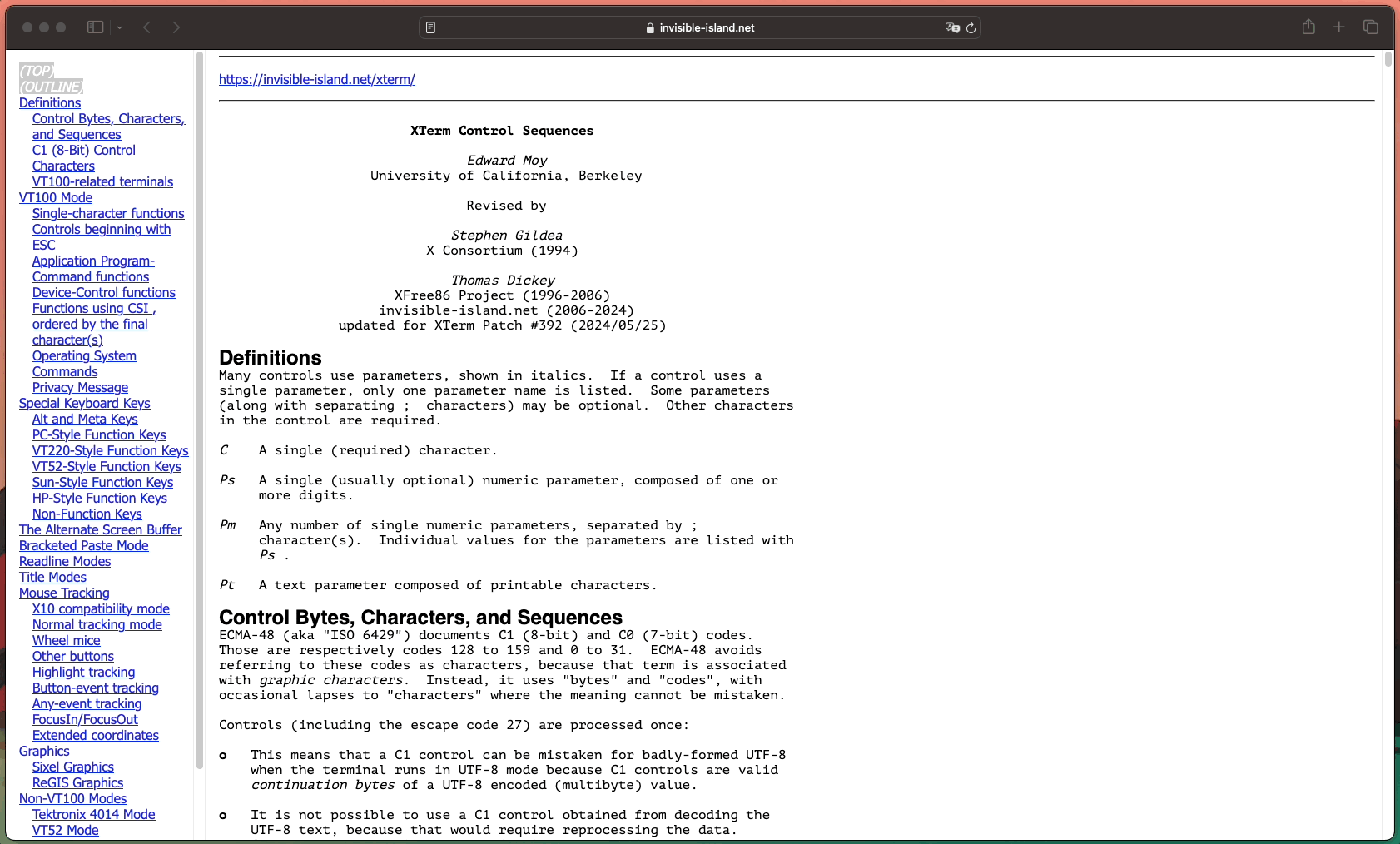Open Reader view from the address bar
Screen dimensions: 1400x844
[x=431, y=27]
